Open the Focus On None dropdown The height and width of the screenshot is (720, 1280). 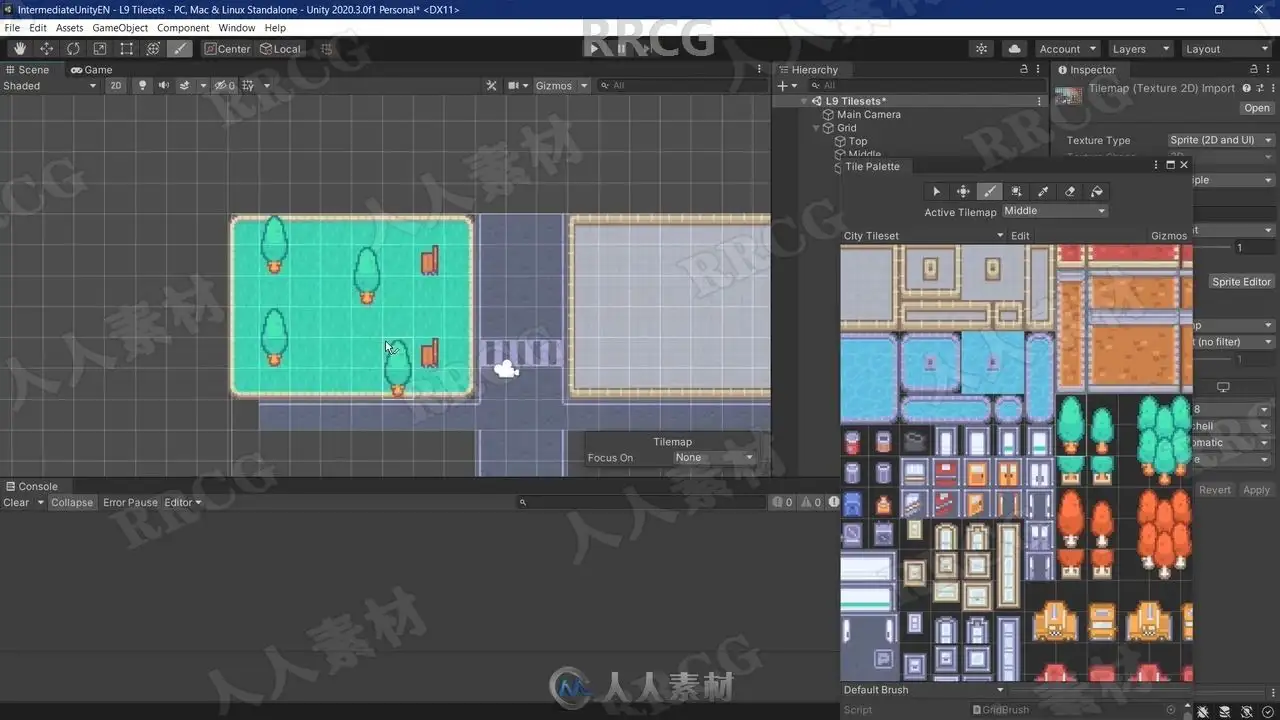pyautogui.click(x=713, y=457)
